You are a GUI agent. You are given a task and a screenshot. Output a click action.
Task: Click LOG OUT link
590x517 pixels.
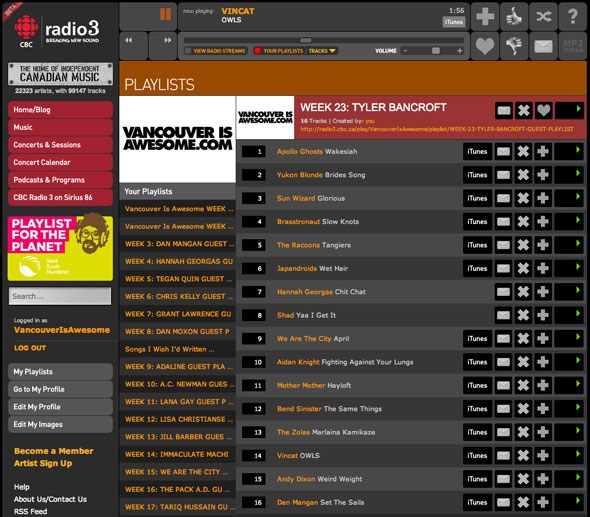point(30,348)
